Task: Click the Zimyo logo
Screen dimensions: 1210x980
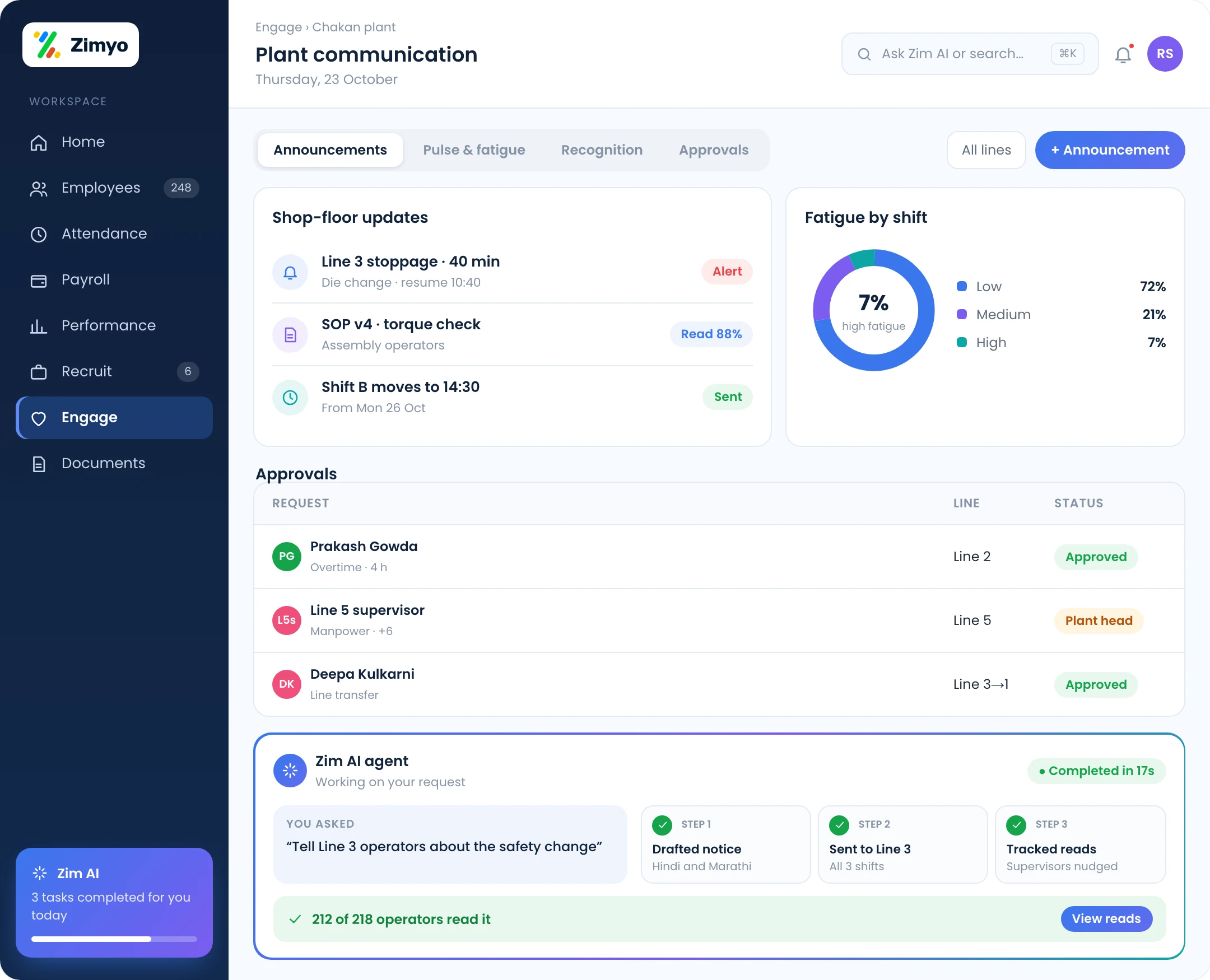Action: pyautogui.click(x=81, y=45)
